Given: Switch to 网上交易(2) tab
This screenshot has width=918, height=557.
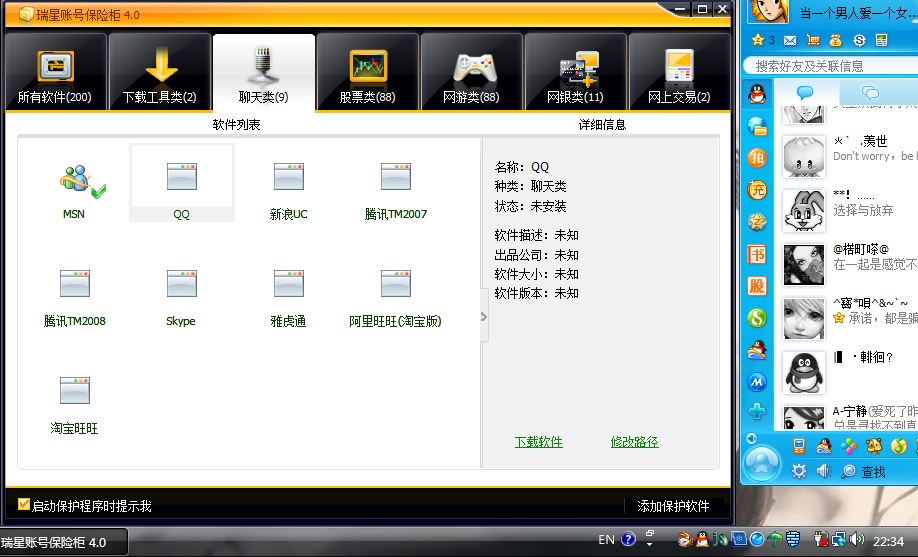Looking at the screenshot, I should [x=679, y=71].
